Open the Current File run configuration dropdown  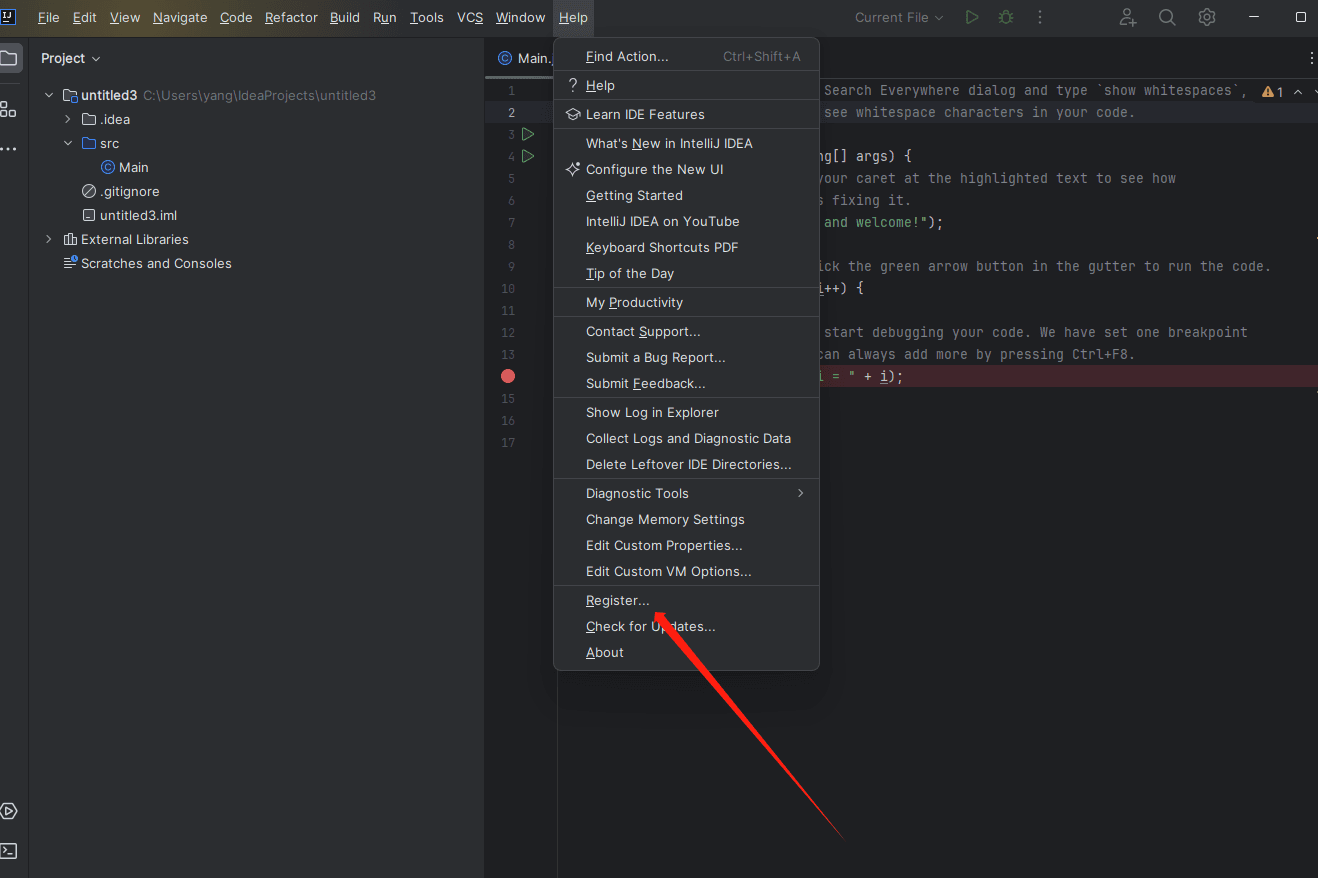point(898,17)
